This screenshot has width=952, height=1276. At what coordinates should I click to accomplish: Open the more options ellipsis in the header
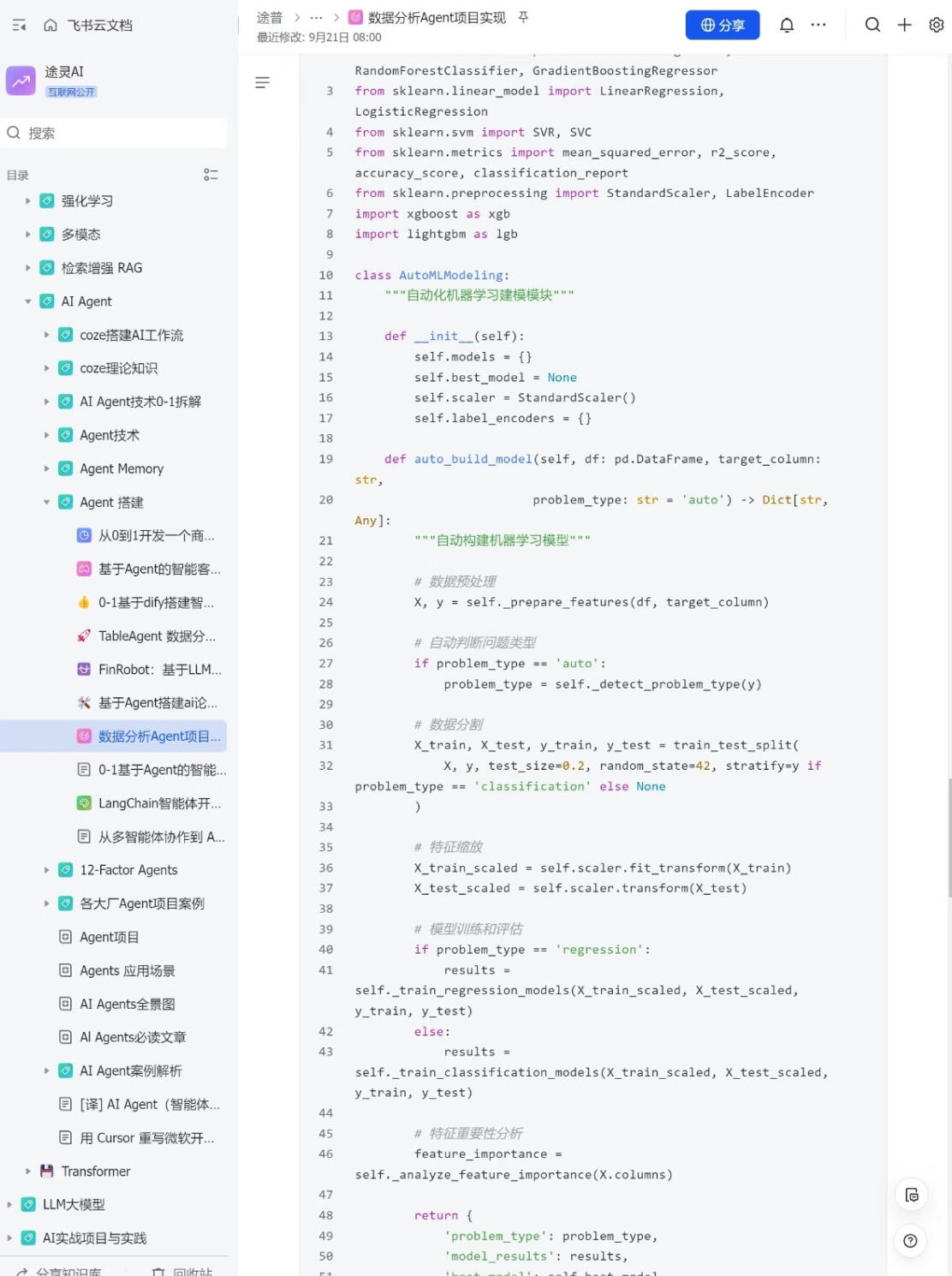point(818,25)
